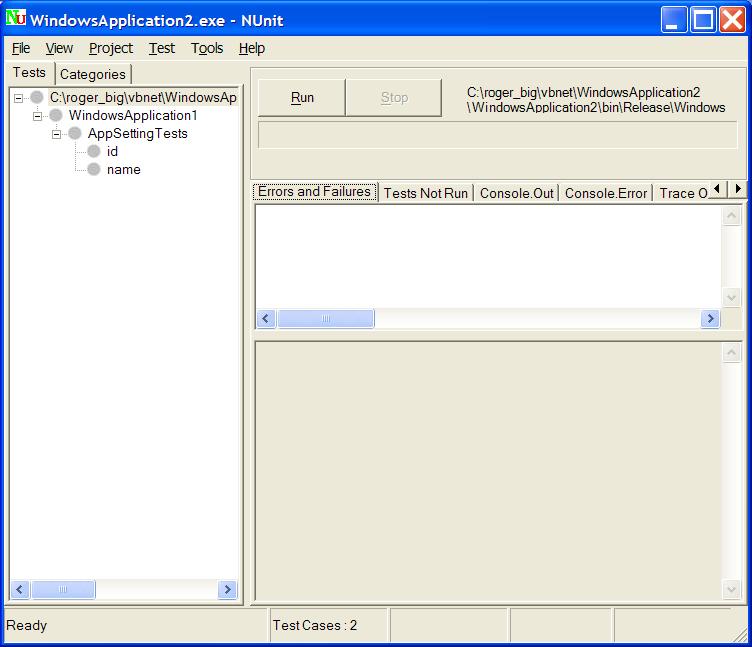Click the test progress bar
This screenshot has height=647, width=752.
[497, 135]
